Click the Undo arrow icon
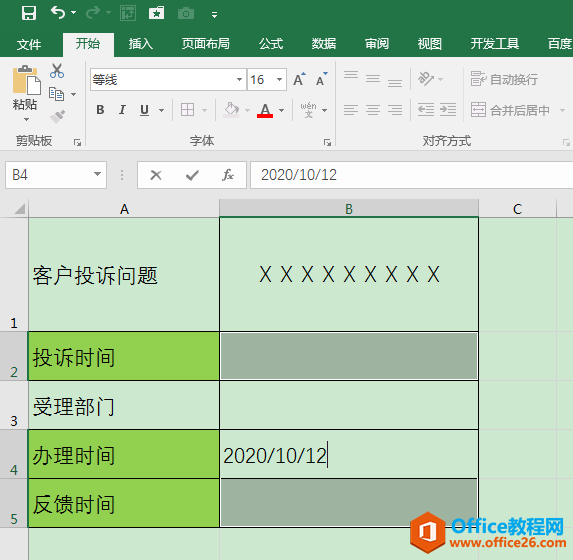This screenshot has width=573, height=560. point(58,13)
